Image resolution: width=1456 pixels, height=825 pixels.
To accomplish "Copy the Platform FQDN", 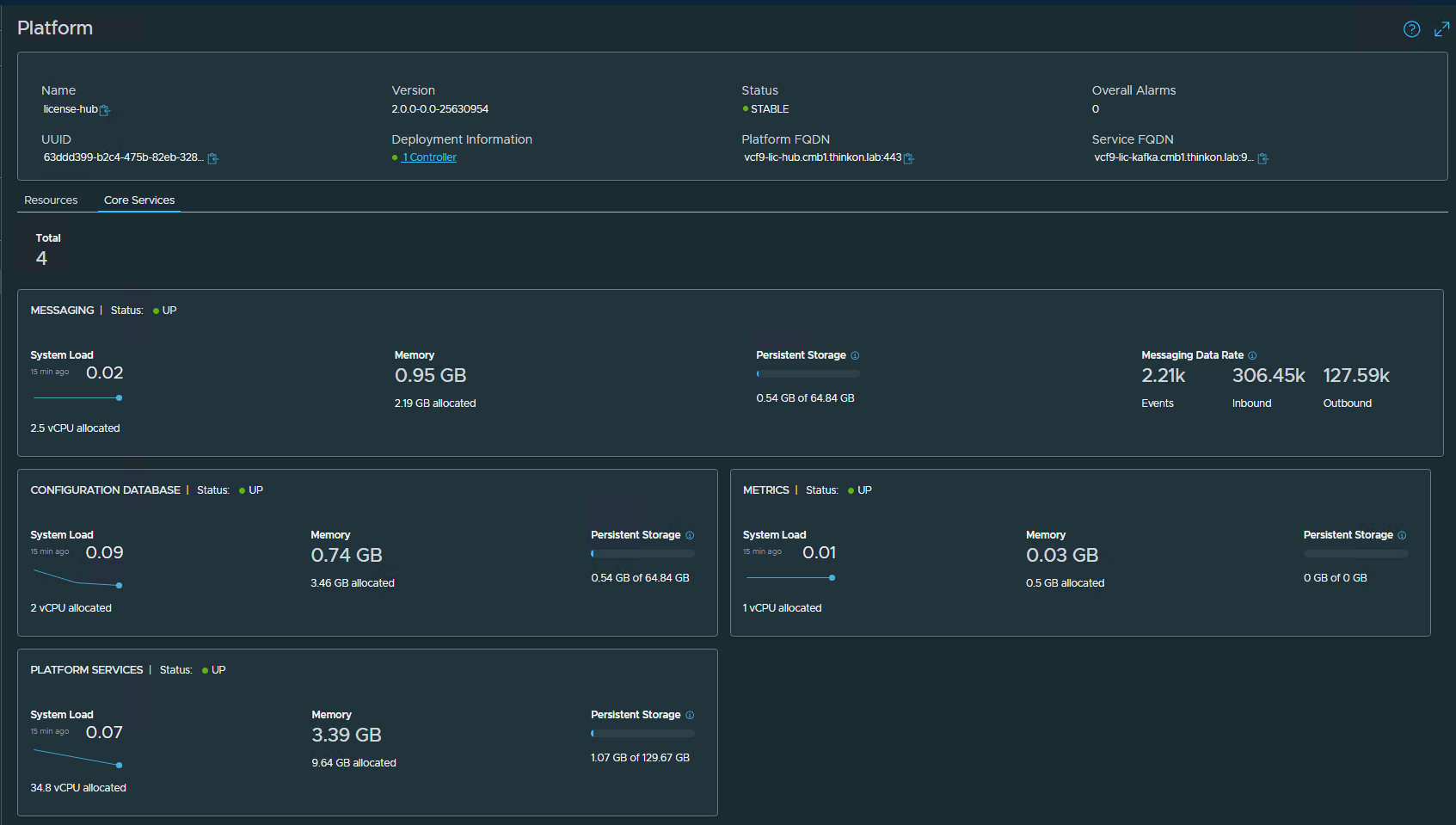I will click(909, 158).
